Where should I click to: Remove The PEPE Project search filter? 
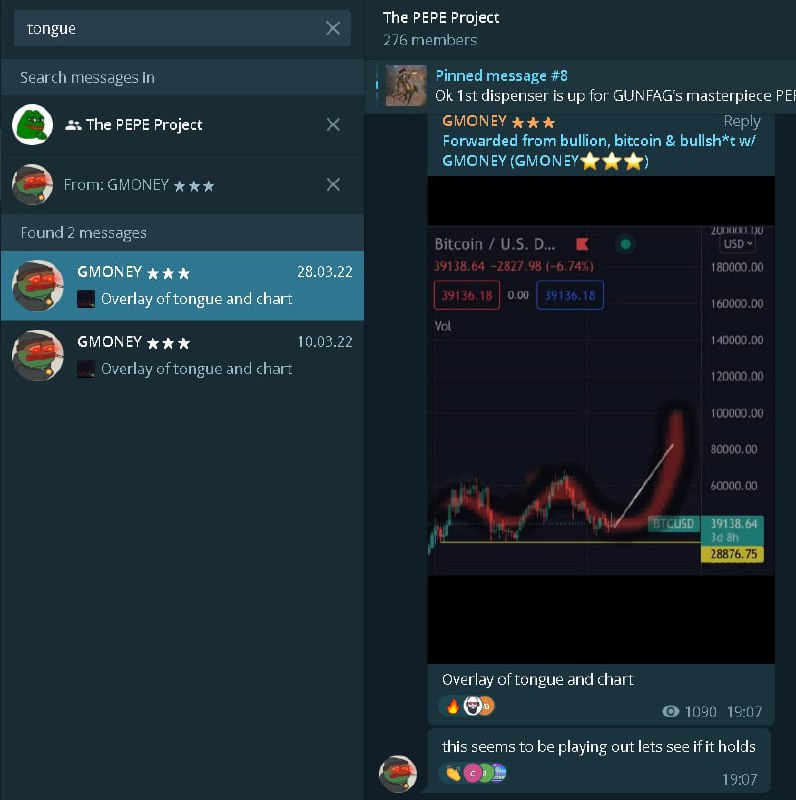333,124
